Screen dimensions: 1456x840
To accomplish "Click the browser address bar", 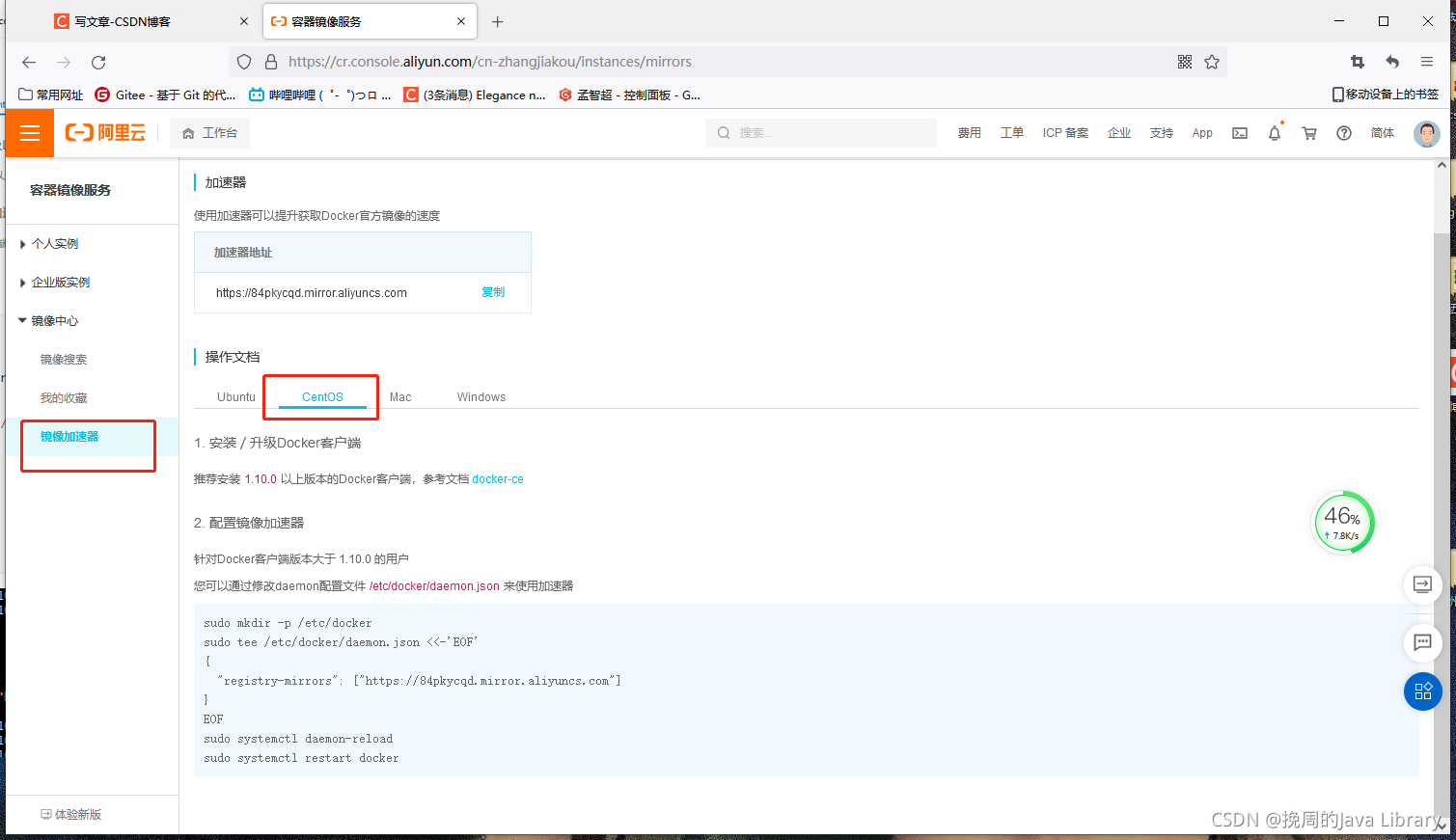I will [728, 62].
